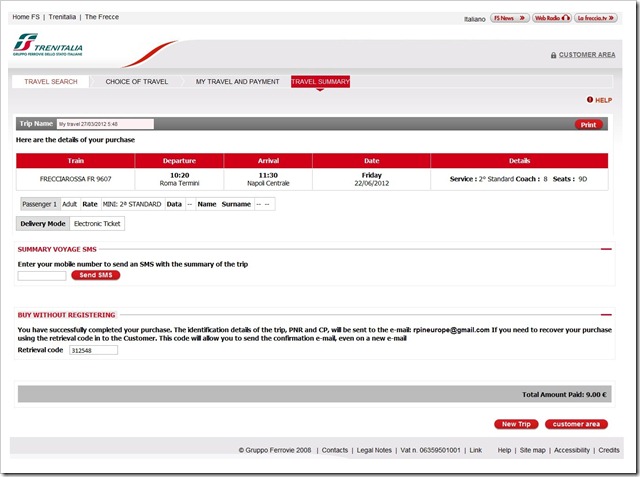The height and width of the screenshot is (477, 640).
Task: Send the trip summary SMS
Action: pos(96,275)
